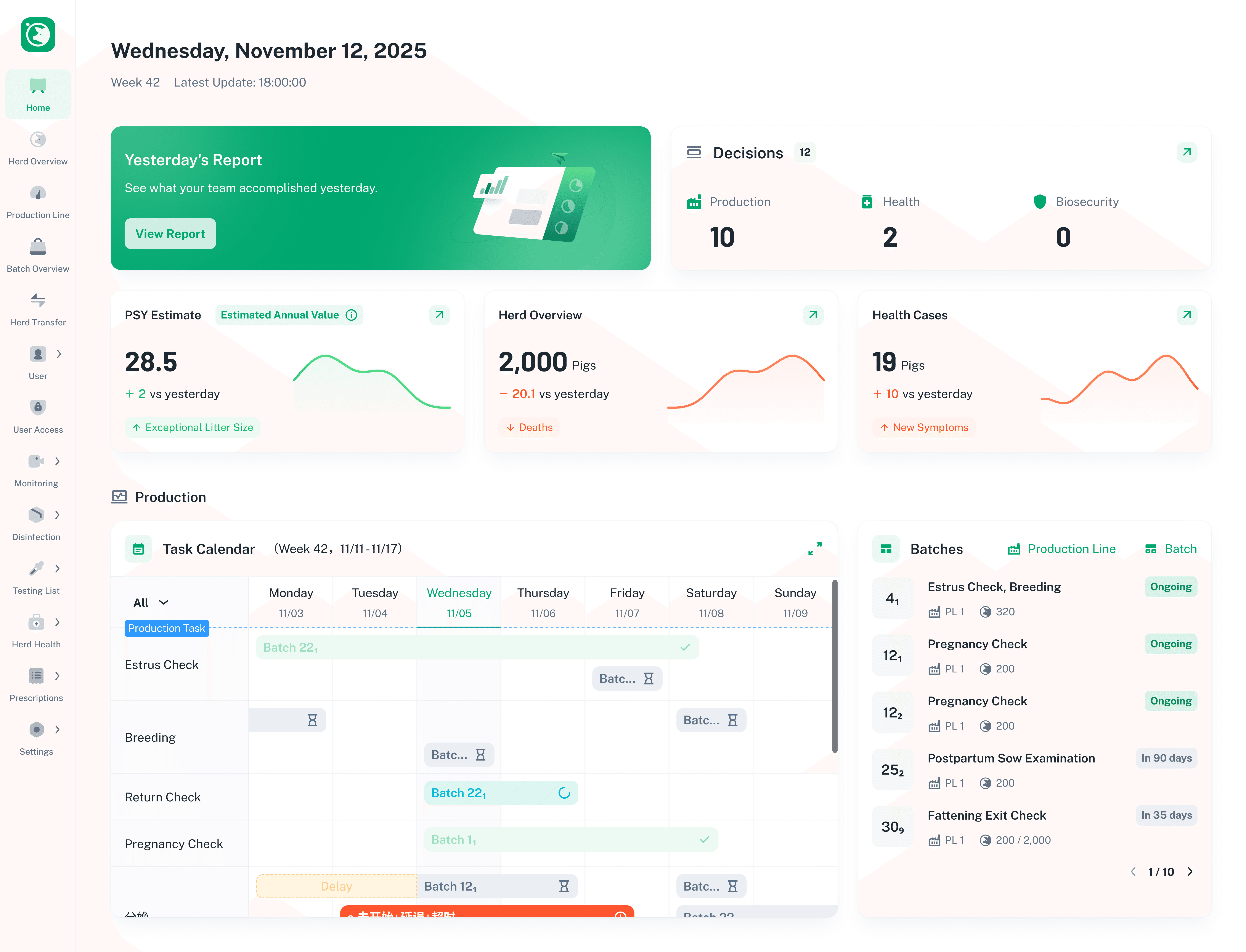Viewport: 1246px width, 952px height.
Task: Click the View Report button
Action: (170, 233)
